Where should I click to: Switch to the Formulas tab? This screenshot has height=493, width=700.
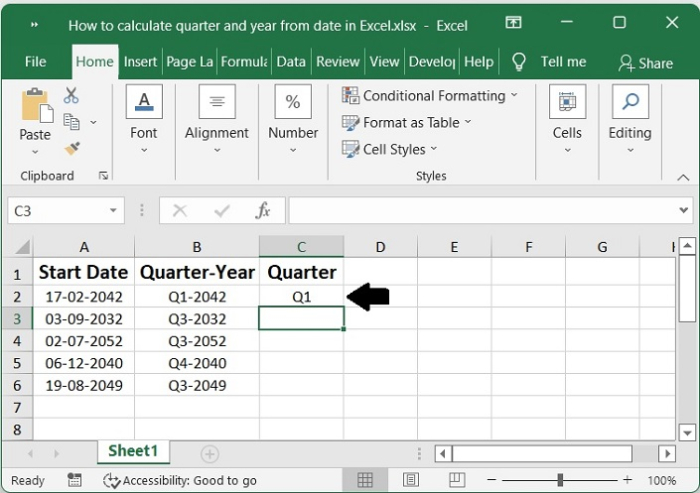point(244,62)
